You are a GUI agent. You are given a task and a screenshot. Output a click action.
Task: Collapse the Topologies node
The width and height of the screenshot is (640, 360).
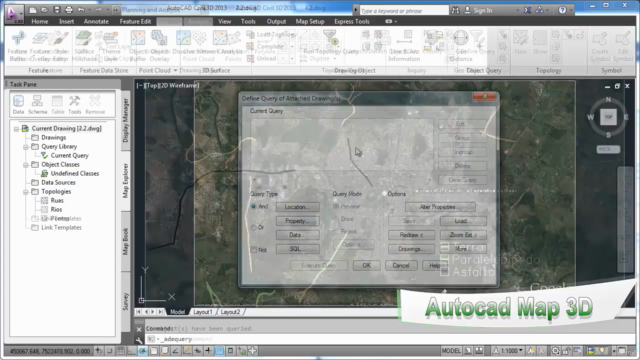click(25, 191)
